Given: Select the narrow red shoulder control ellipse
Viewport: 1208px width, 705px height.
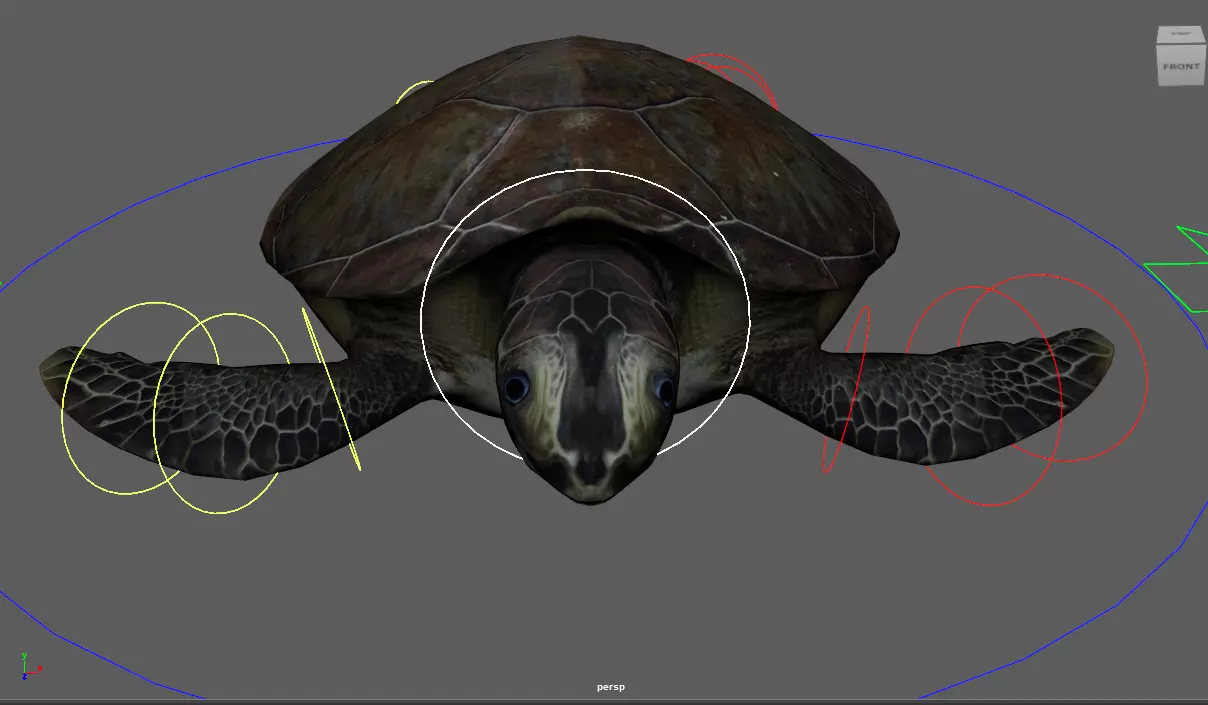Looking at the screenshot, I should [846, 390].
